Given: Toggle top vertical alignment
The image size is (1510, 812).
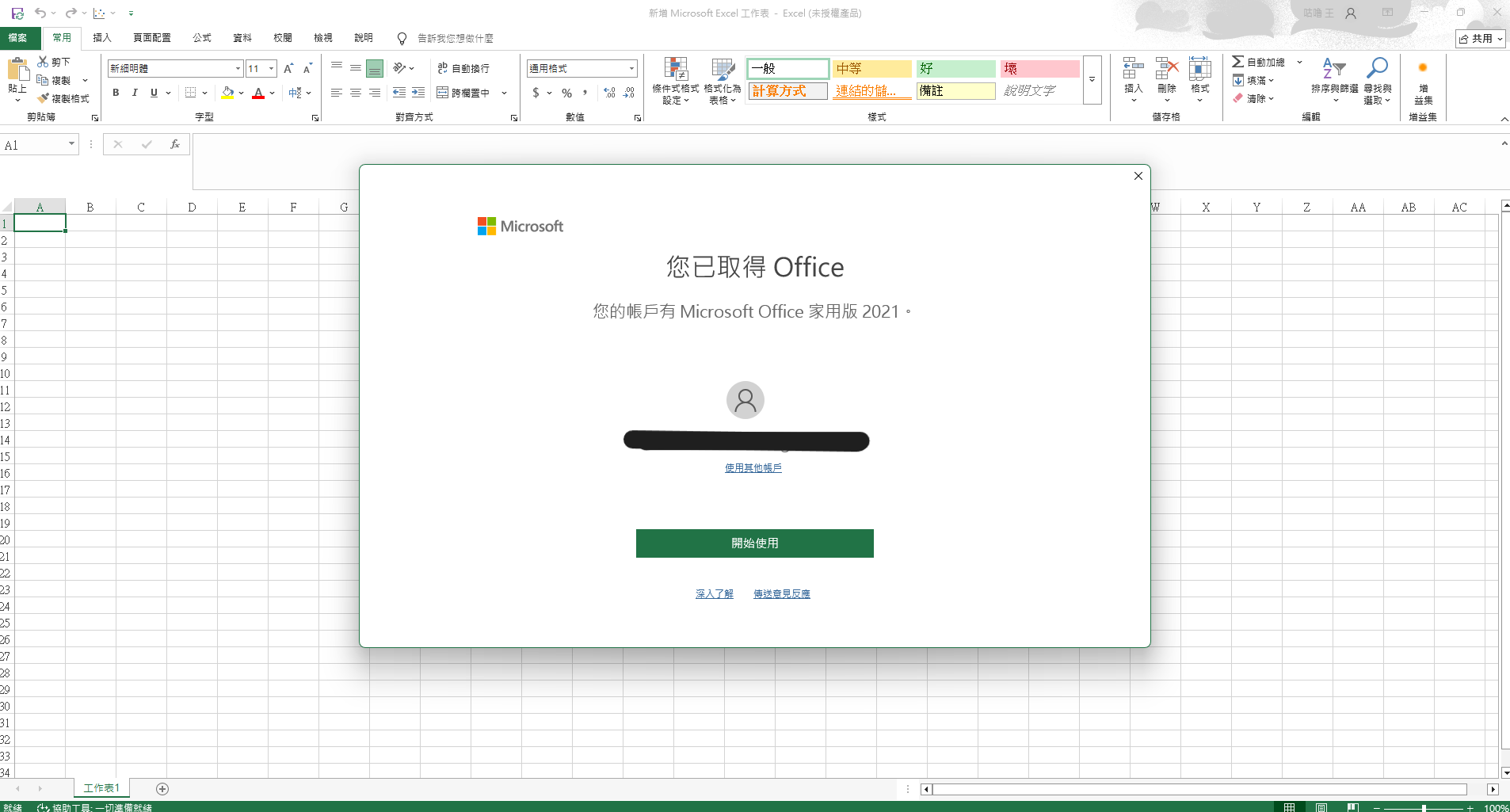Looking at the screenshot, I should (337, 68).
